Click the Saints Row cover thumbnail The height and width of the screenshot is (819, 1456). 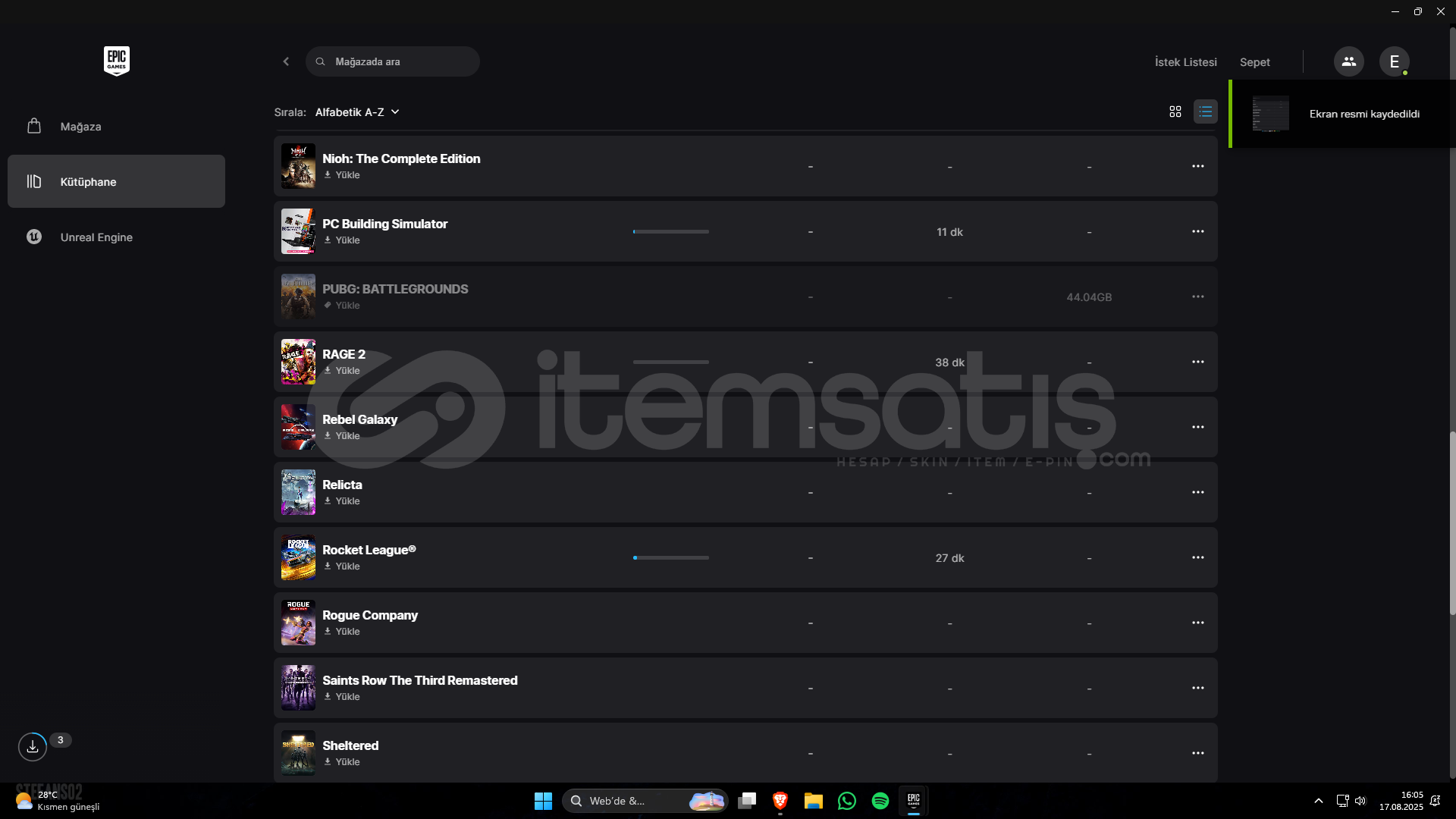pos(298,688)
